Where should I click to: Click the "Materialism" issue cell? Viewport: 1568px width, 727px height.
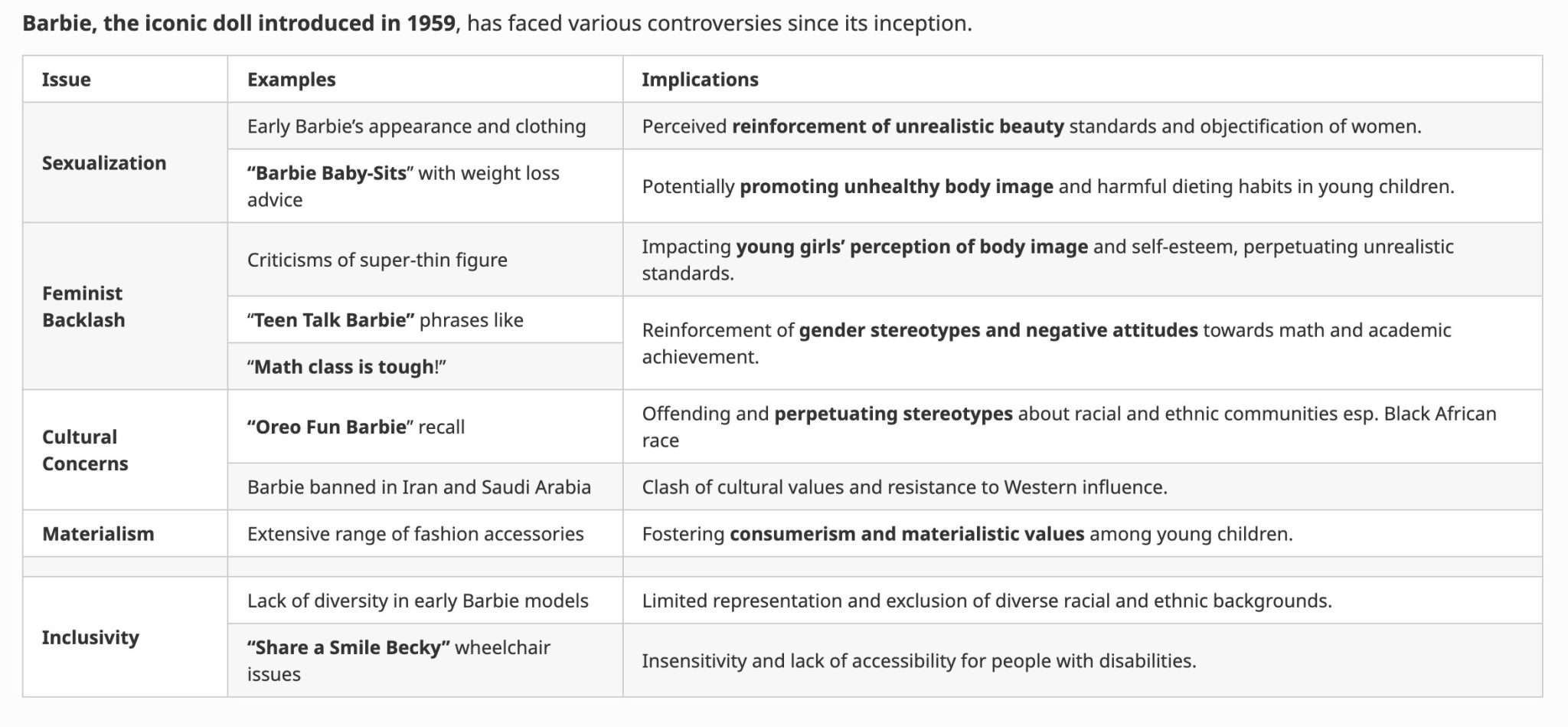(98, 534)
